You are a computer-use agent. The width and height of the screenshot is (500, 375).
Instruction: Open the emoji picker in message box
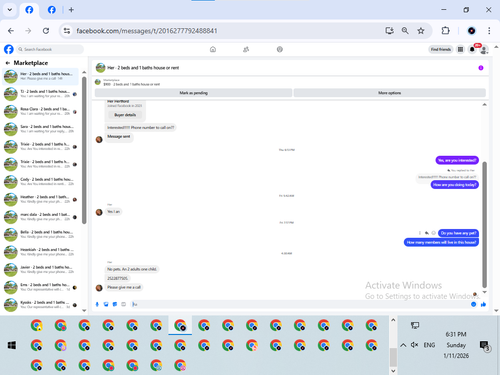473,304
